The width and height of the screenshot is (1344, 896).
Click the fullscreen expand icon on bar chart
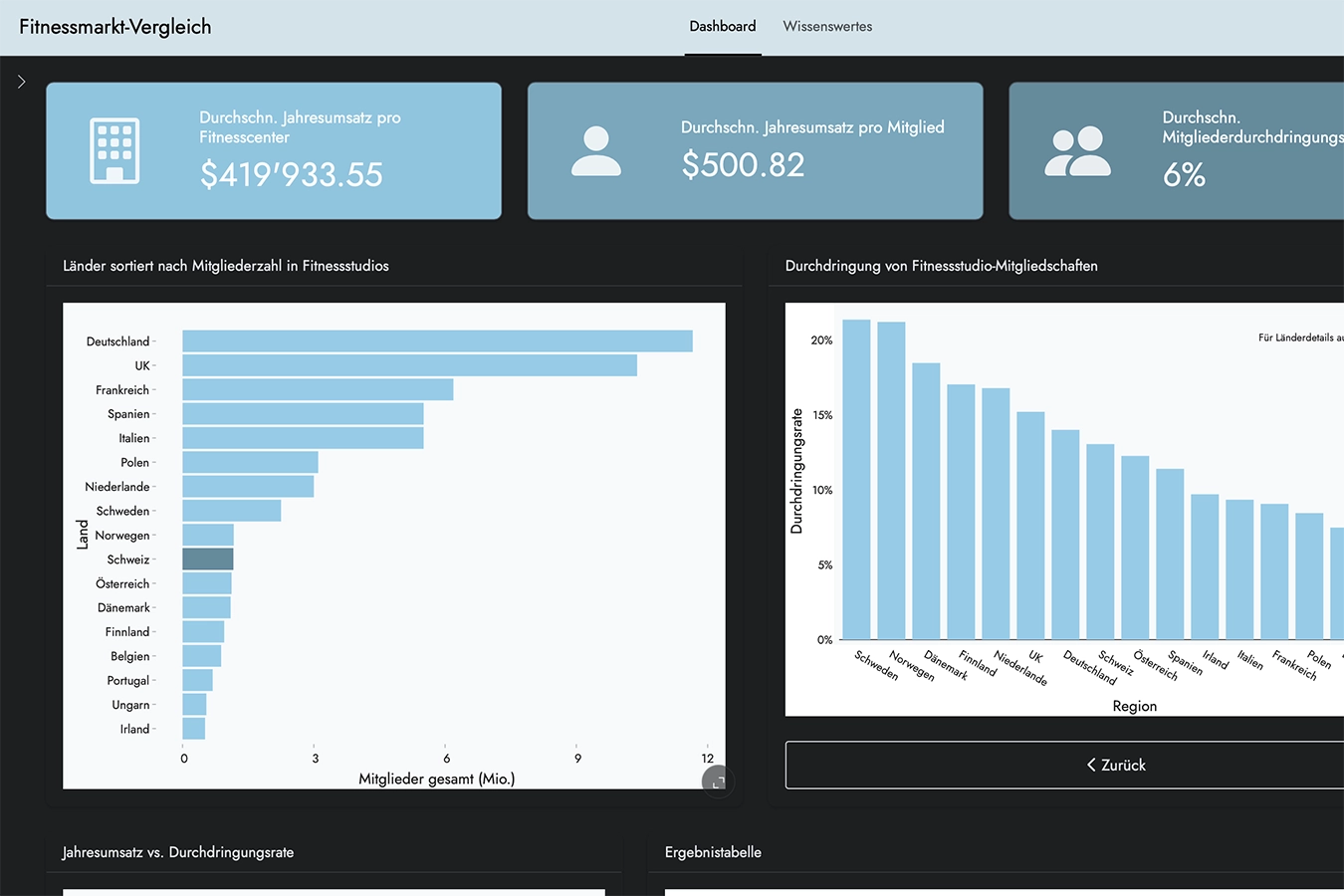[718, 782]
